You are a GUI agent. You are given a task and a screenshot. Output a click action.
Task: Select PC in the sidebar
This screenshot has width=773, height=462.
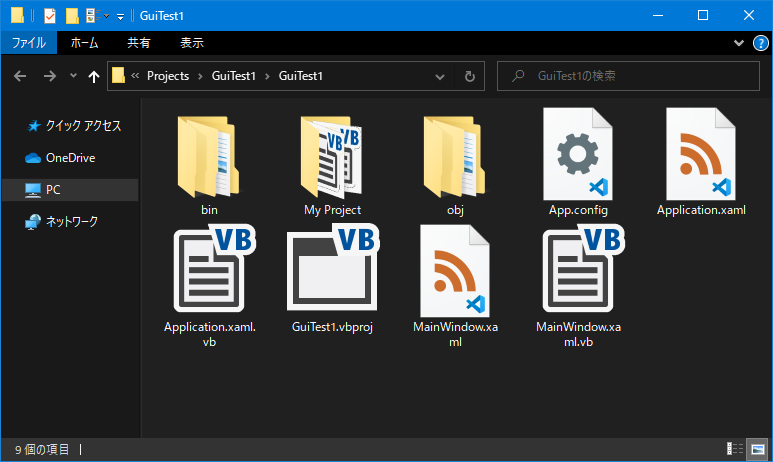70,190
